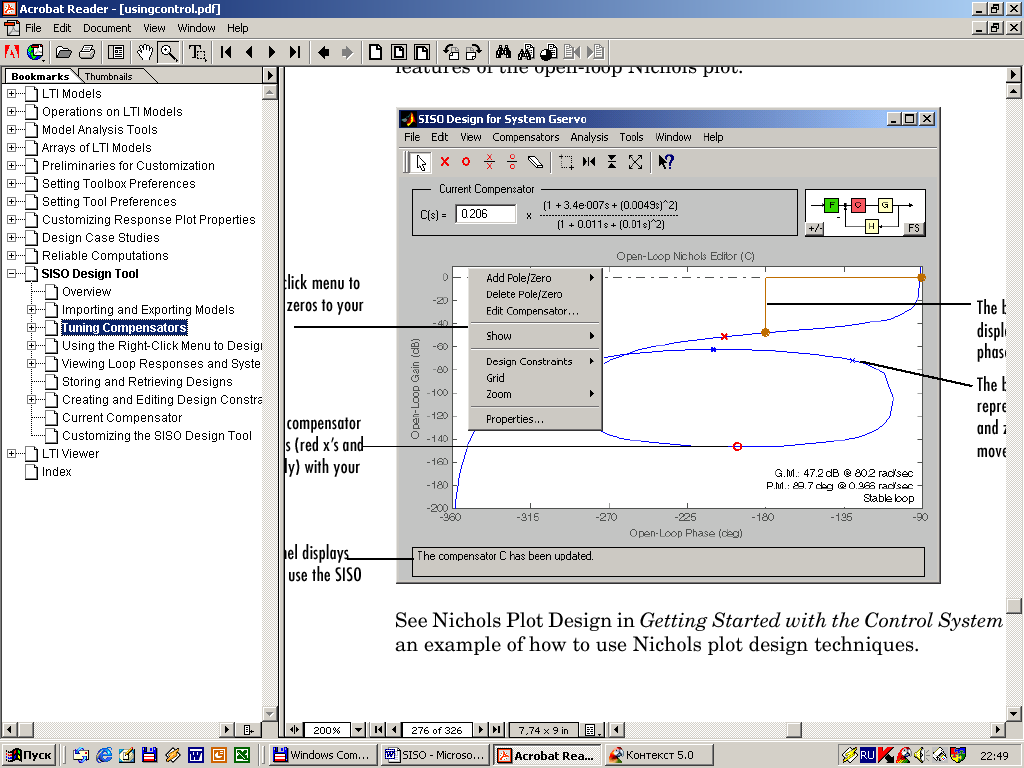Expand the Design Case Studies bookmark
This screenshot has width=1024, height=768.
(12, 238)
